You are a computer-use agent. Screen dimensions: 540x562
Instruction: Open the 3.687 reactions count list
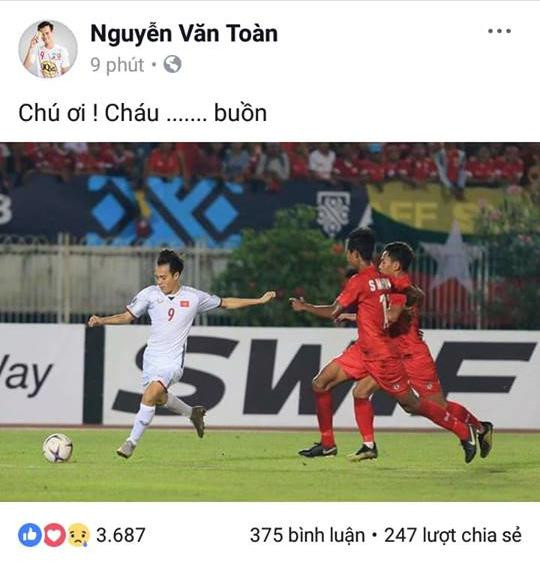[120, 535]
